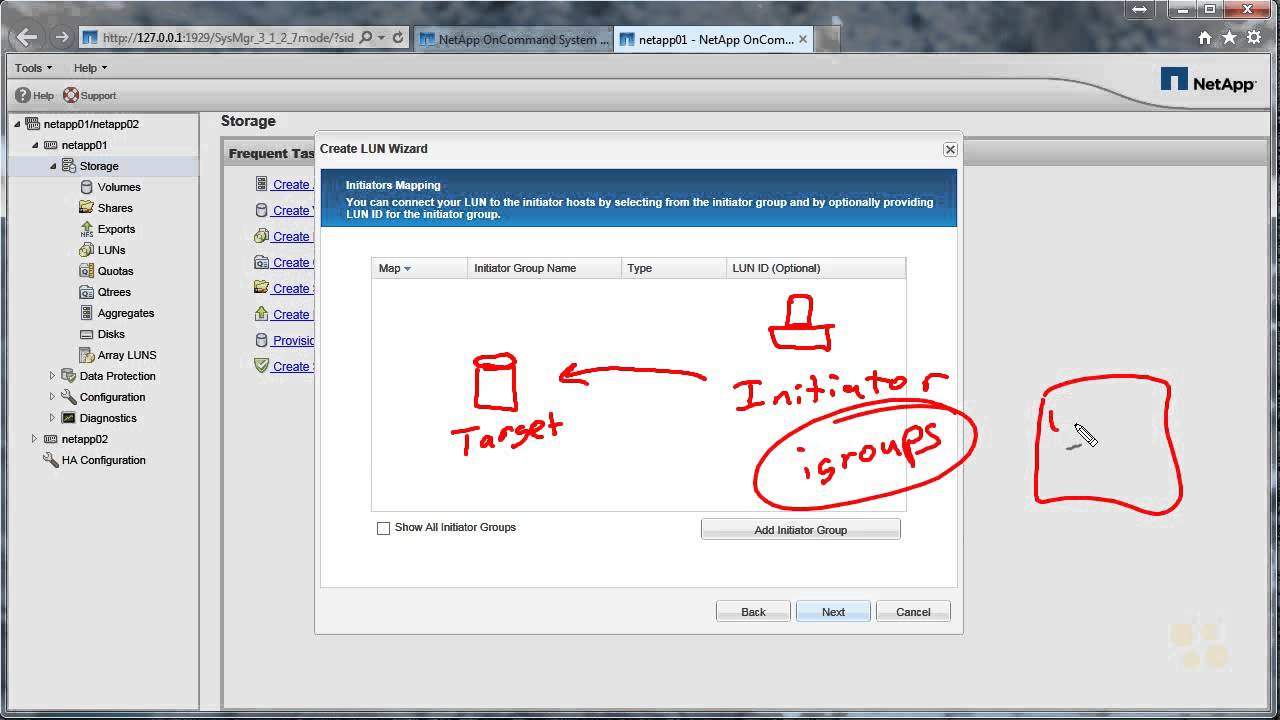Click the Next button in the wizard
Image resolution: width=1280 pixels, height=720 pixels.
click(832, 611)
